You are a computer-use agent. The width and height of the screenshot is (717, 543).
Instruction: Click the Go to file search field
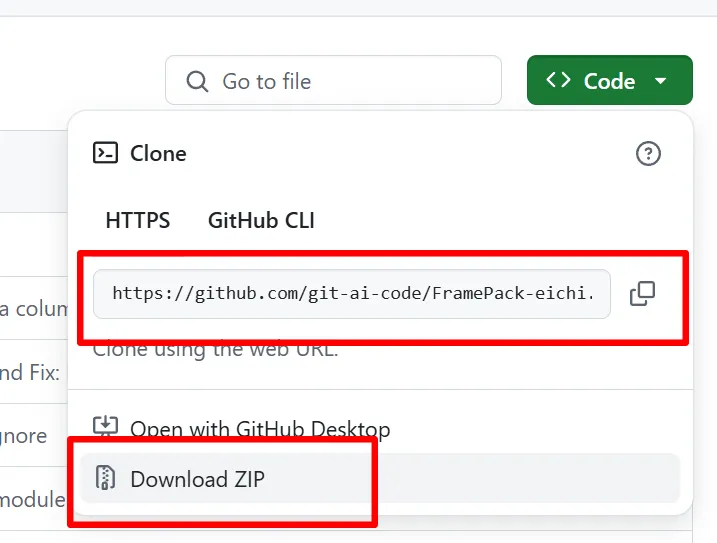(x=333, y=81)
